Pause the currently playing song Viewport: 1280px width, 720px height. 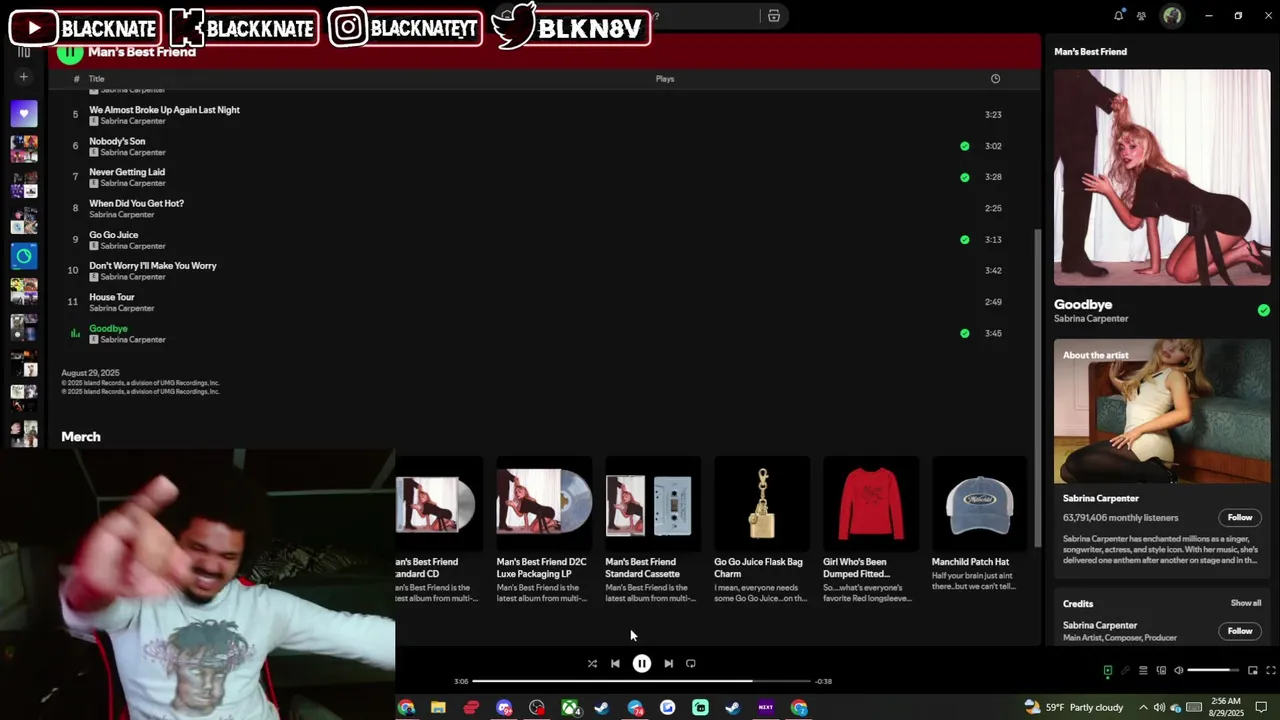(x=642, y=663)
